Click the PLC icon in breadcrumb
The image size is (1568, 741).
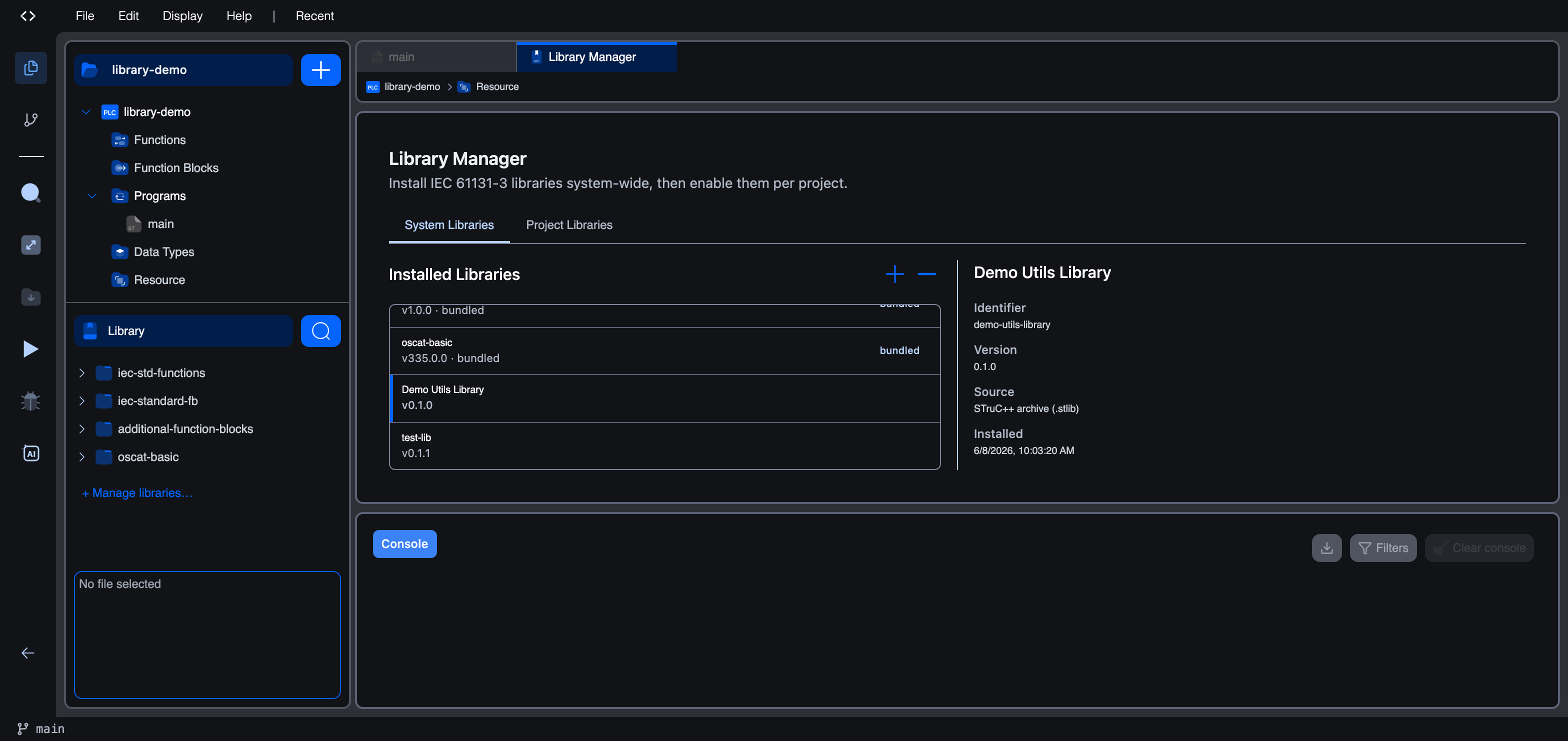(372, 87)
